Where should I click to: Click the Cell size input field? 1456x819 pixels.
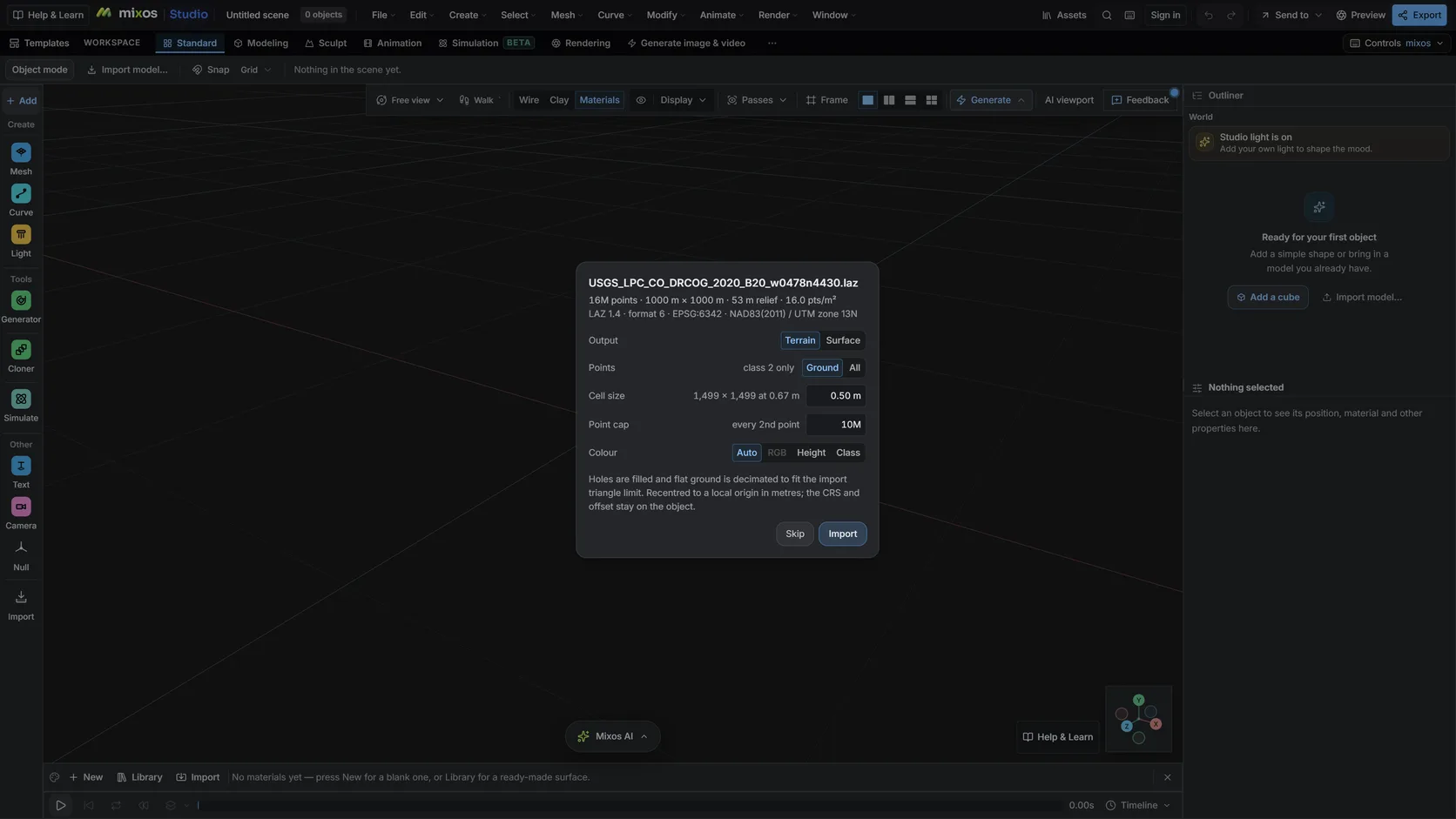click(836, 395)
